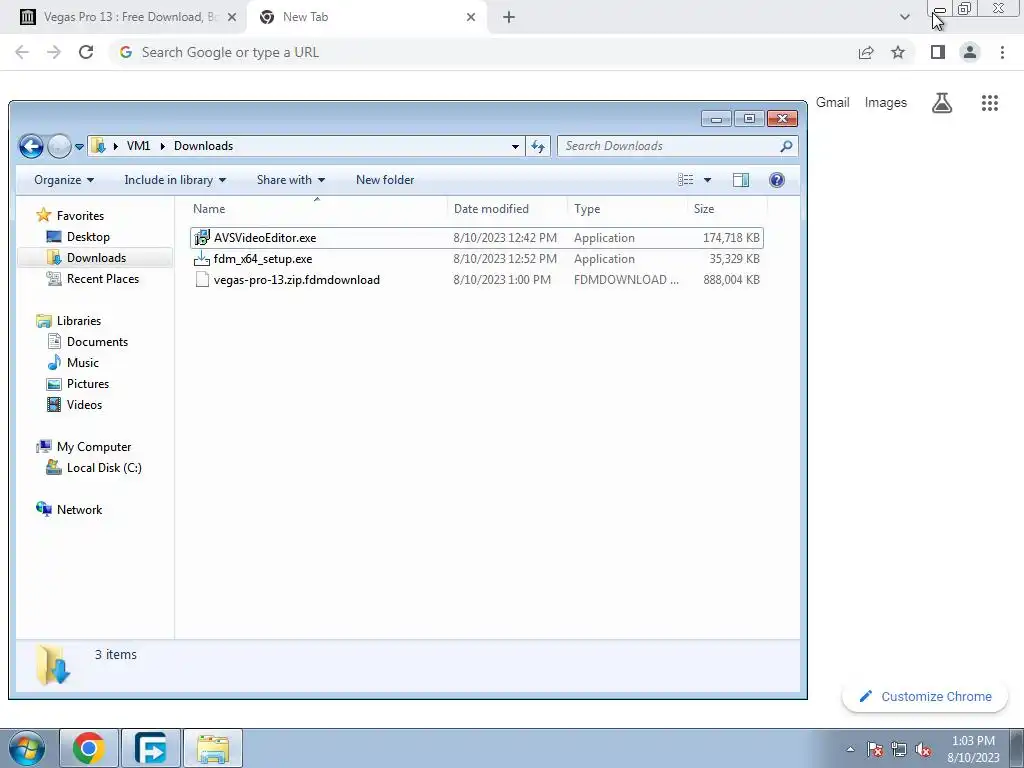
Task: Select Local Disk (C:)
Action: click(x=104, y=468)
